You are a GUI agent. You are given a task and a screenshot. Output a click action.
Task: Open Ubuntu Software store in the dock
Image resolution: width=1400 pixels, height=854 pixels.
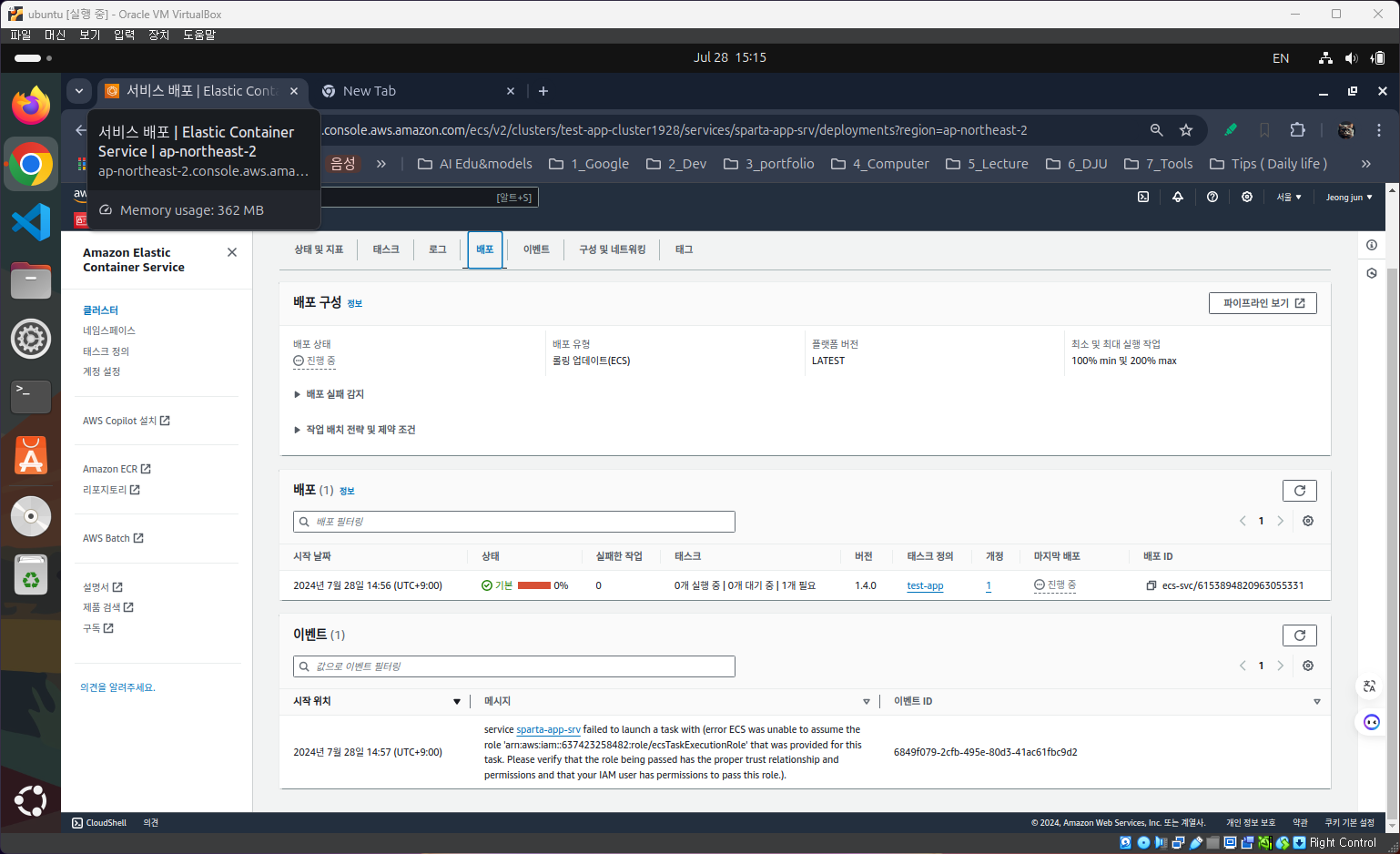click(31, 455)
